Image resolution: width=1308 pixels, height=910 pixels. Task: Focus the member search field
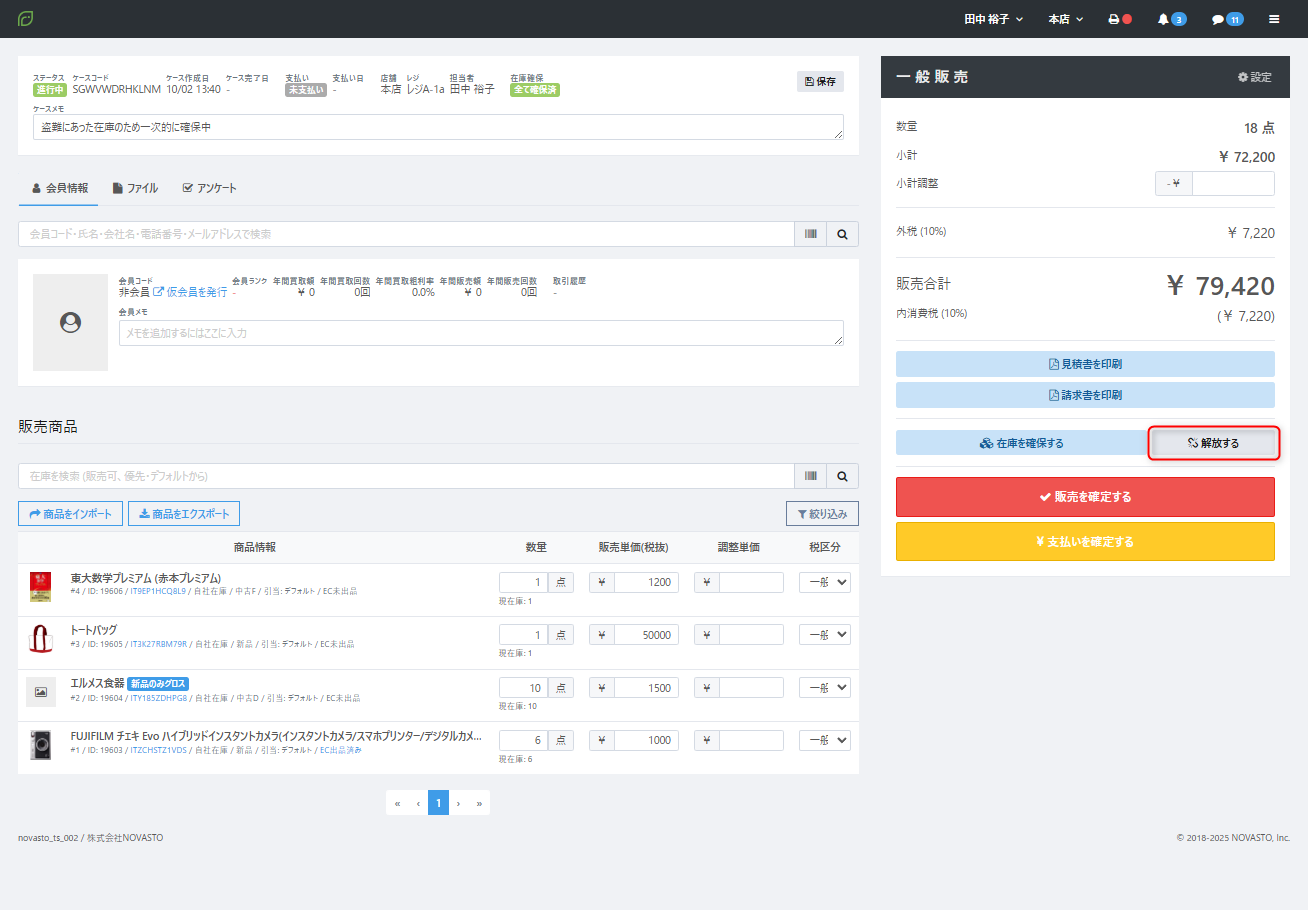[x=406, y=234]
